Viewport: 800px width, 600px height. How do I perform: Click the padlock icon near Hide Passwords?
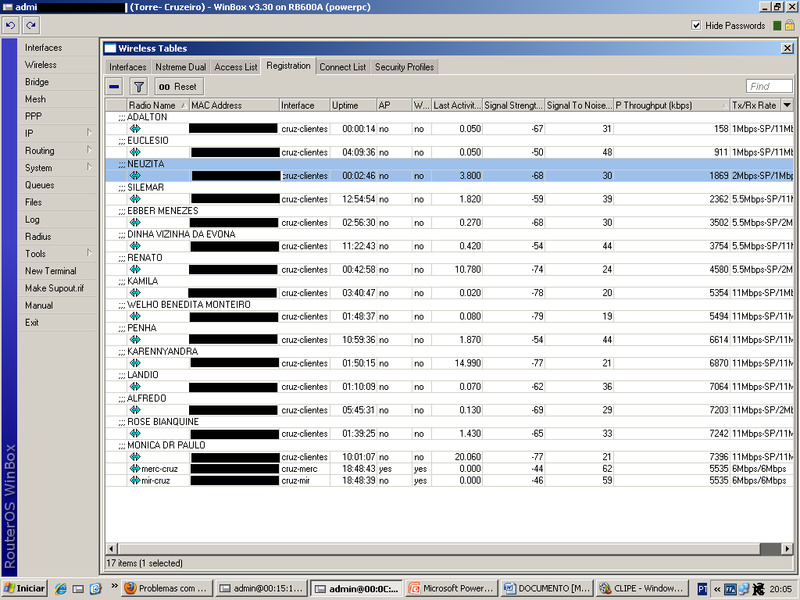click(789, 25)
